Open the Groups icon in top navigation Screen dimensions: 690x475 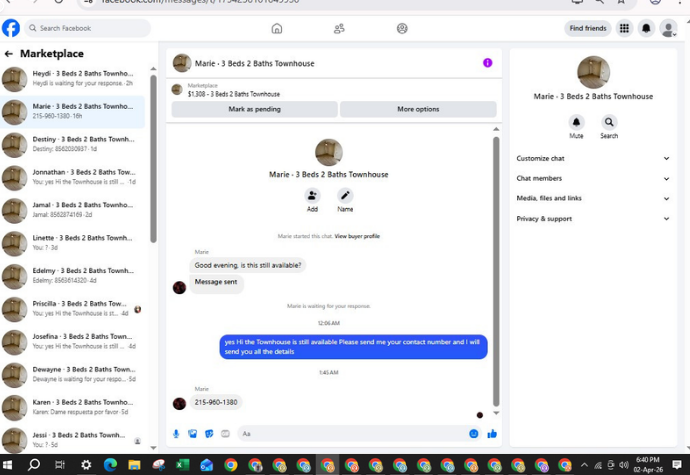pos(402,29)
